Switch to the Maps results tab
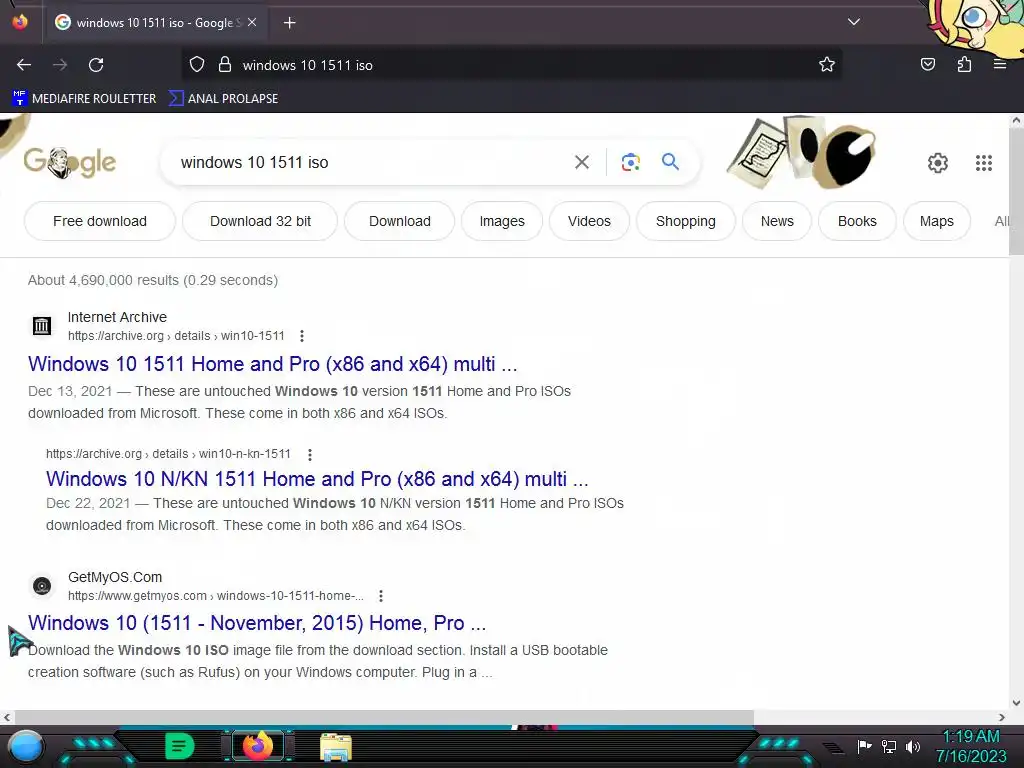Image resolution: width=1024 pixels, height=768 pixels. point(936,221)
